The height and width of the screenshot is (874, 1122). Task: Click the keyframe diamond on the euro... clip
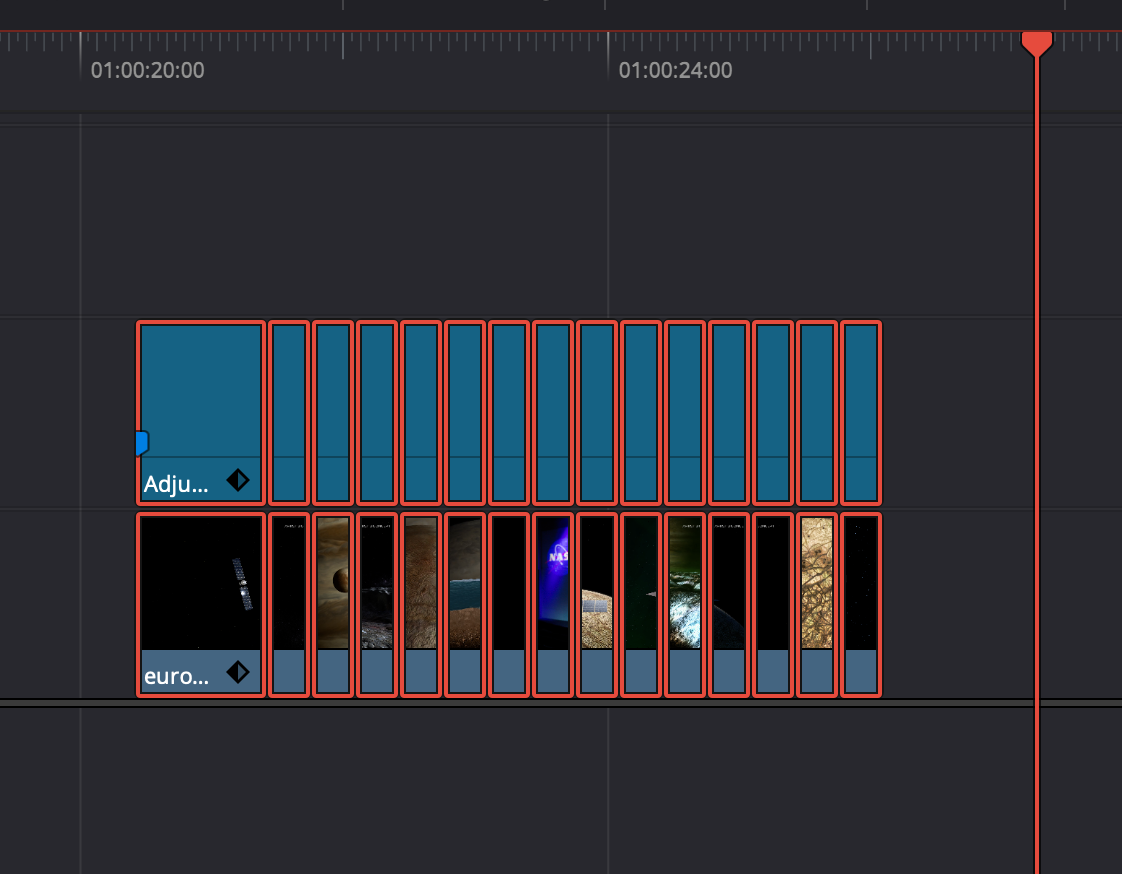(238, 671)
